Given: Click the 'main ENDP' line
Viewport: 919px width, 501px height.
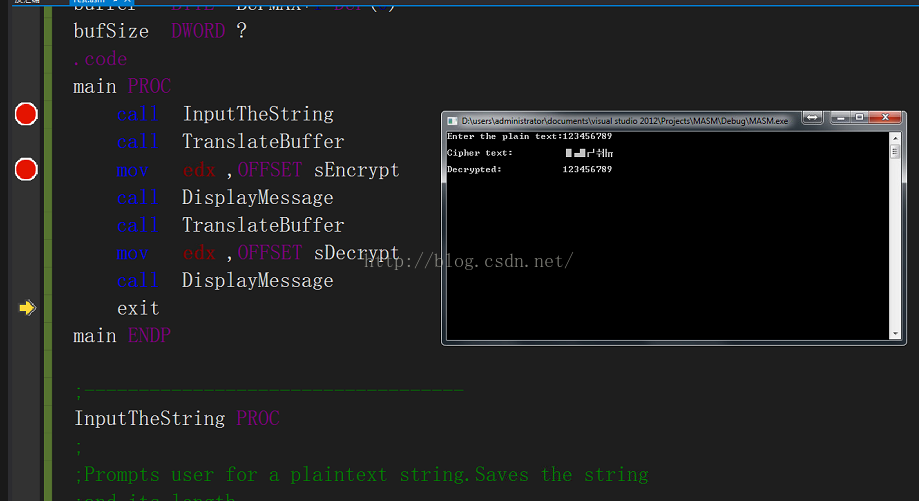Looking at the screenshot, I should (x=122, y=336).
